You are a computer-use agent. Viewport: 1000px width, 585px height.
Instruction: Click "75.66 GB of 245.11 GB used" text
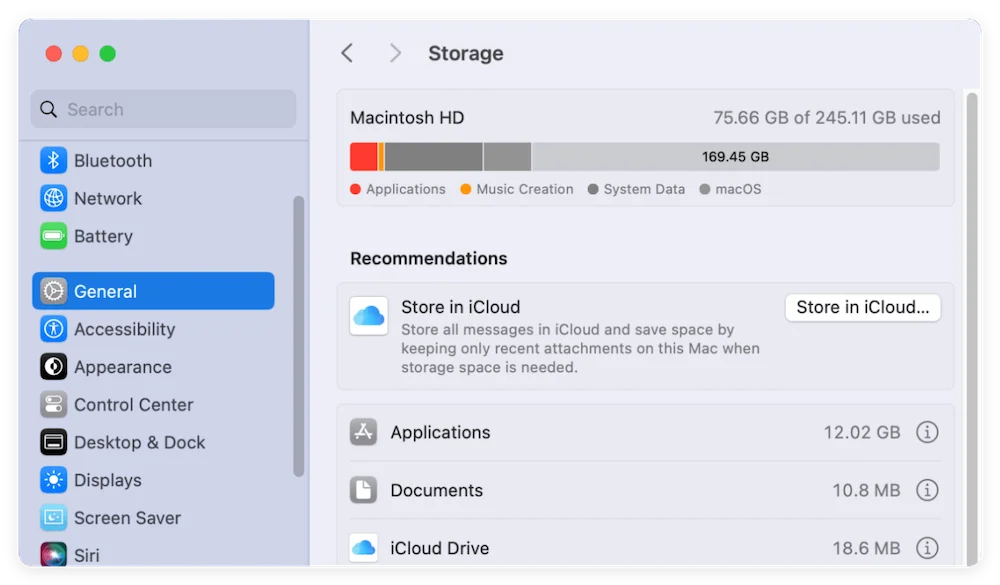pyautogui.click(x=827, y=117)
